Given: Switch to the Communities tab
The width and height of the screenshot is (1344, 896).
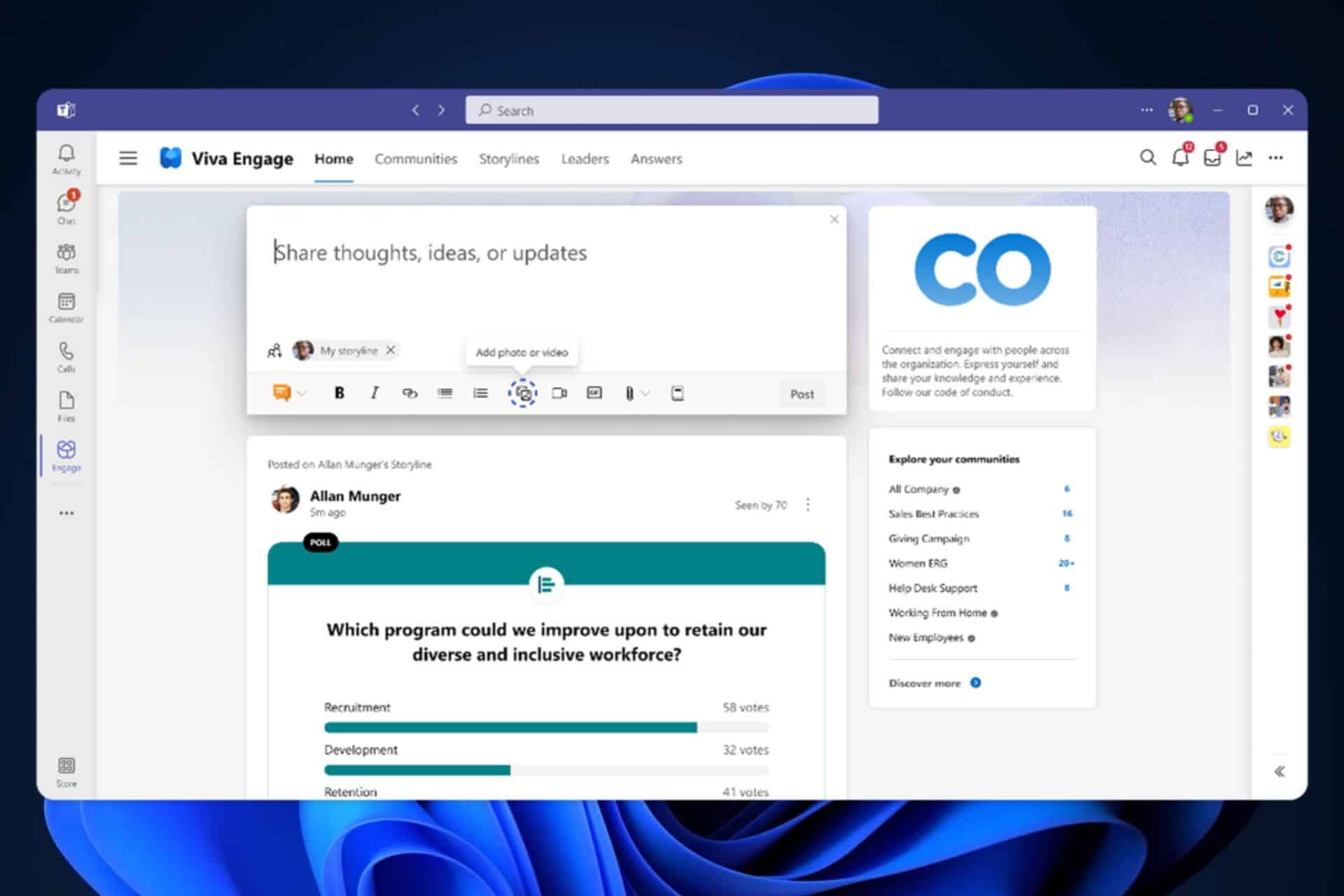Looking at the screenshot, I should click(416, 159).
